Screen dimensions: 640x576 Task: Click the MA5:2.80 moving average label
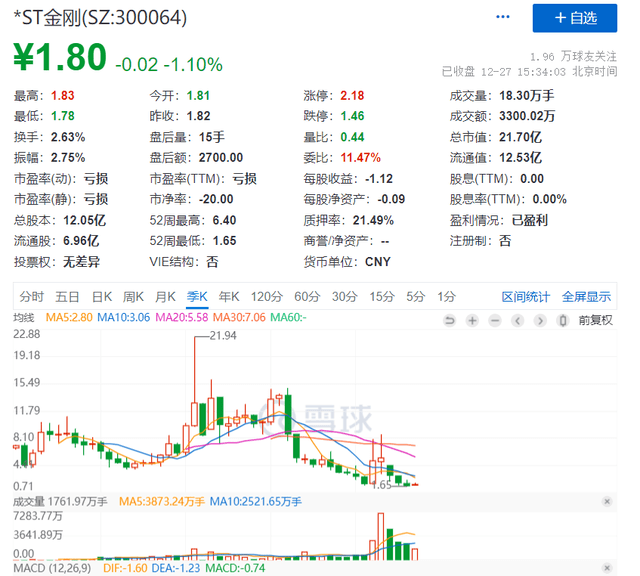point(69,317)
